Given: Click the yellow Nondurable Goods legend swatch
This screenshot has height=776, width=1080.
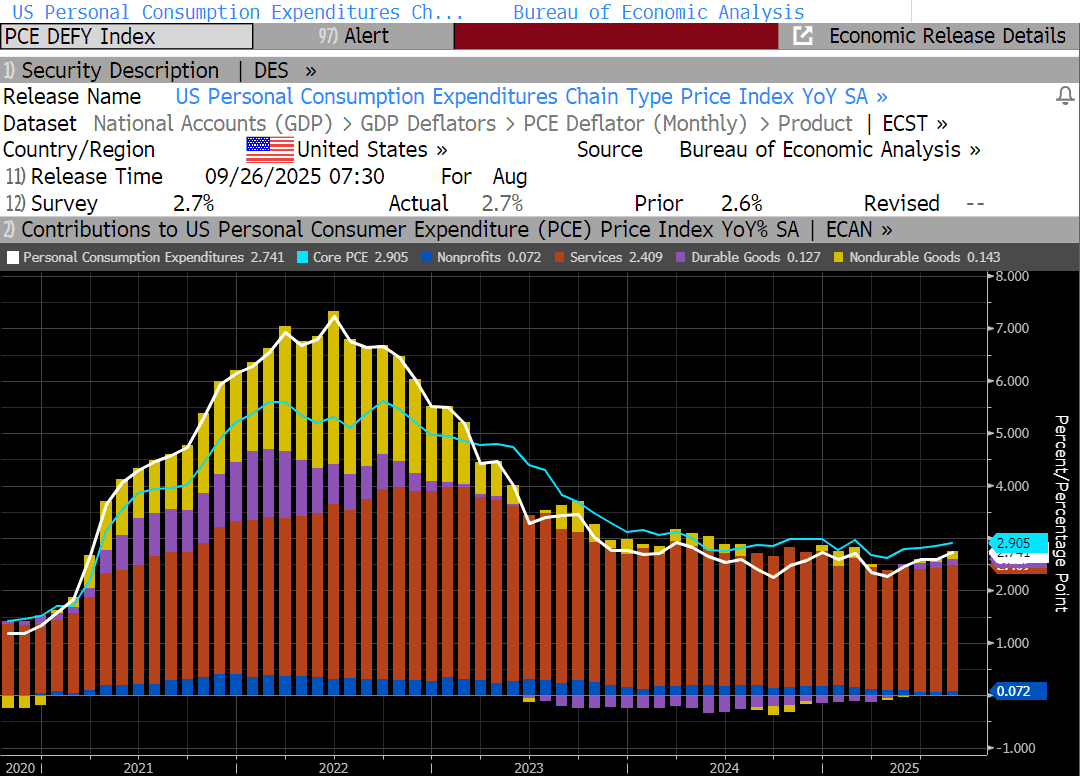Looking at the screenshot, I should pos(838,258).
